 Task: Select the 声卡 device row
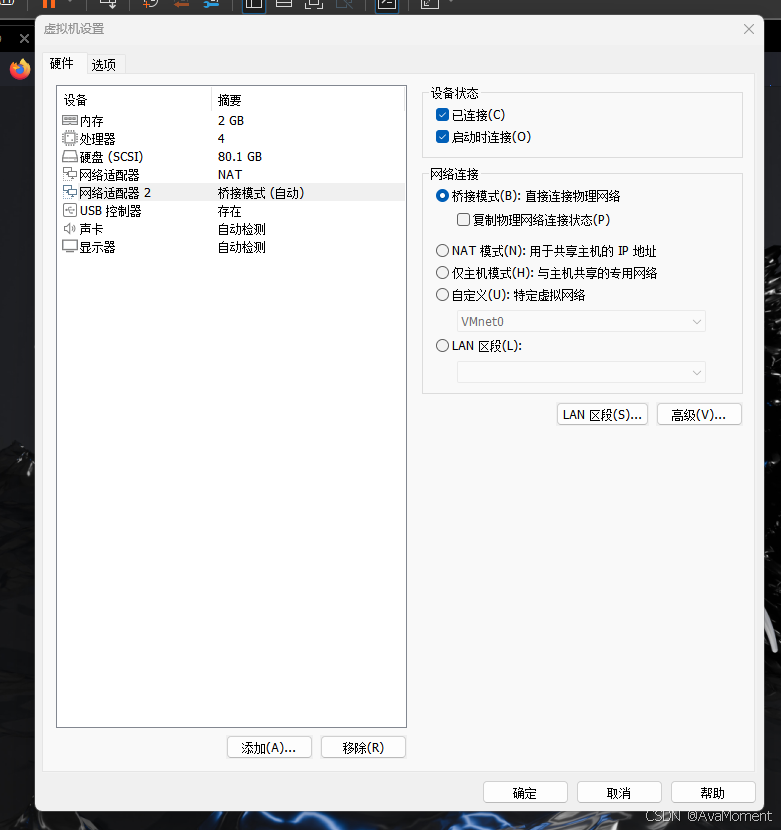[231, 229]
